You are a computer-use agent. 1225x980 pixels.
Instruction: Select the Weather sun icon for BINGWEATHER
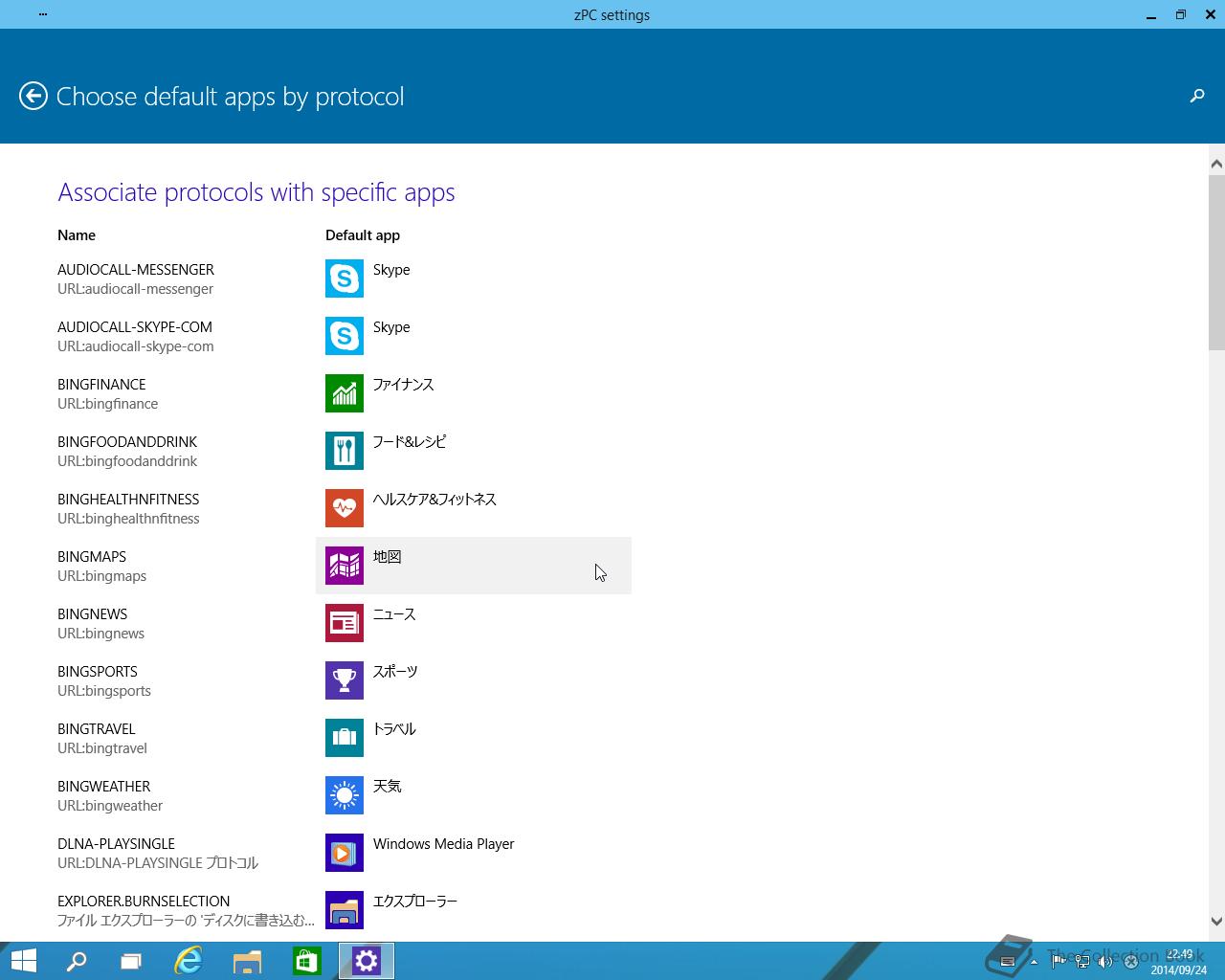tap(345, 795)
